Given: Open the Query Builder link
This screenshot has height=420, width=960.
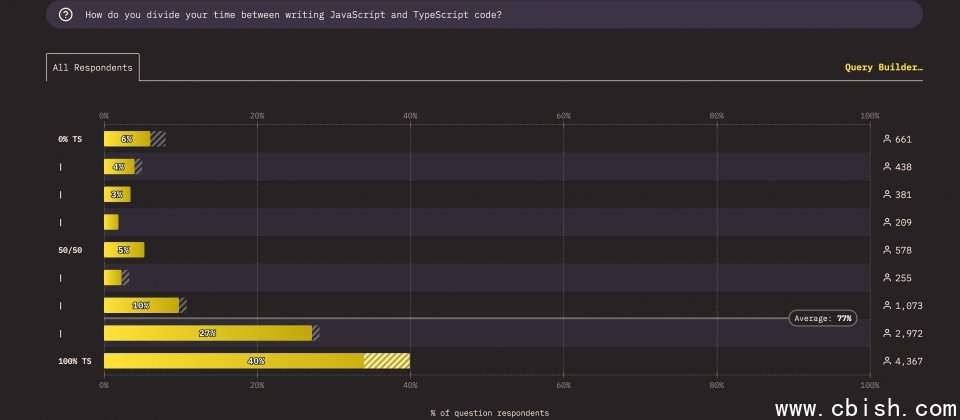Looking at the screenshot, I should tap(883, 68).
